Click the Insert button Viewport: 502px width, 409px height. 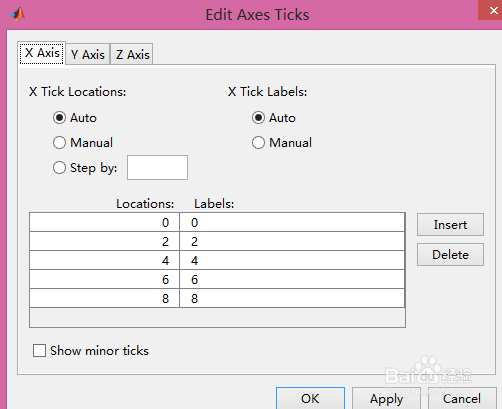pos(450,225)
